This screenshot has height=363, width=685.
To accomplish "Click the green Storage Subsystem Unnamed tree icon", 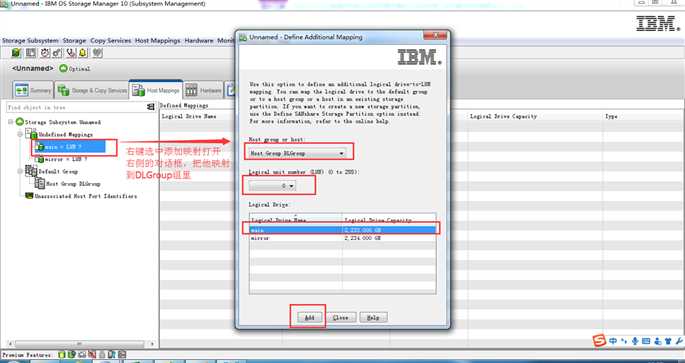I will 20,122.
